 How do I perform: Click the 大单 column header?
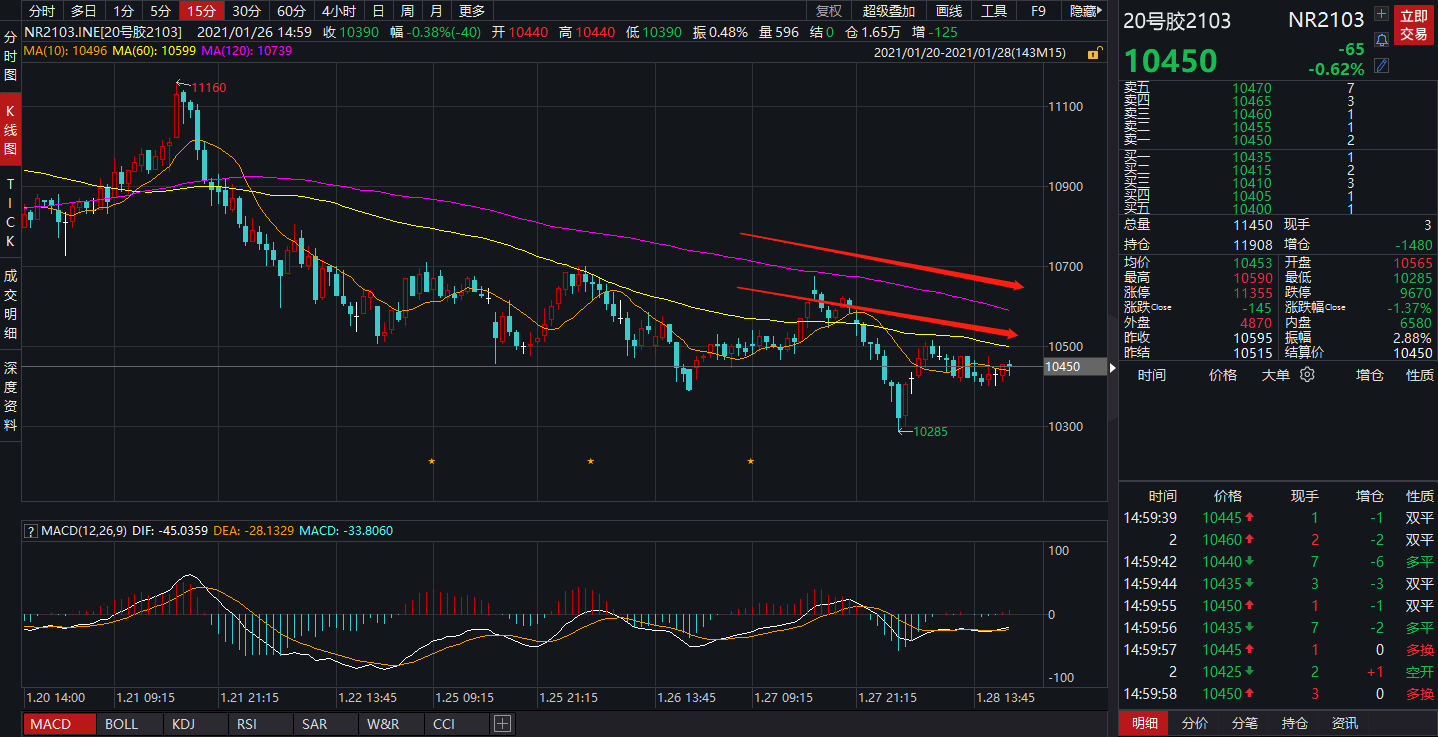click(x=1275, y=375)
